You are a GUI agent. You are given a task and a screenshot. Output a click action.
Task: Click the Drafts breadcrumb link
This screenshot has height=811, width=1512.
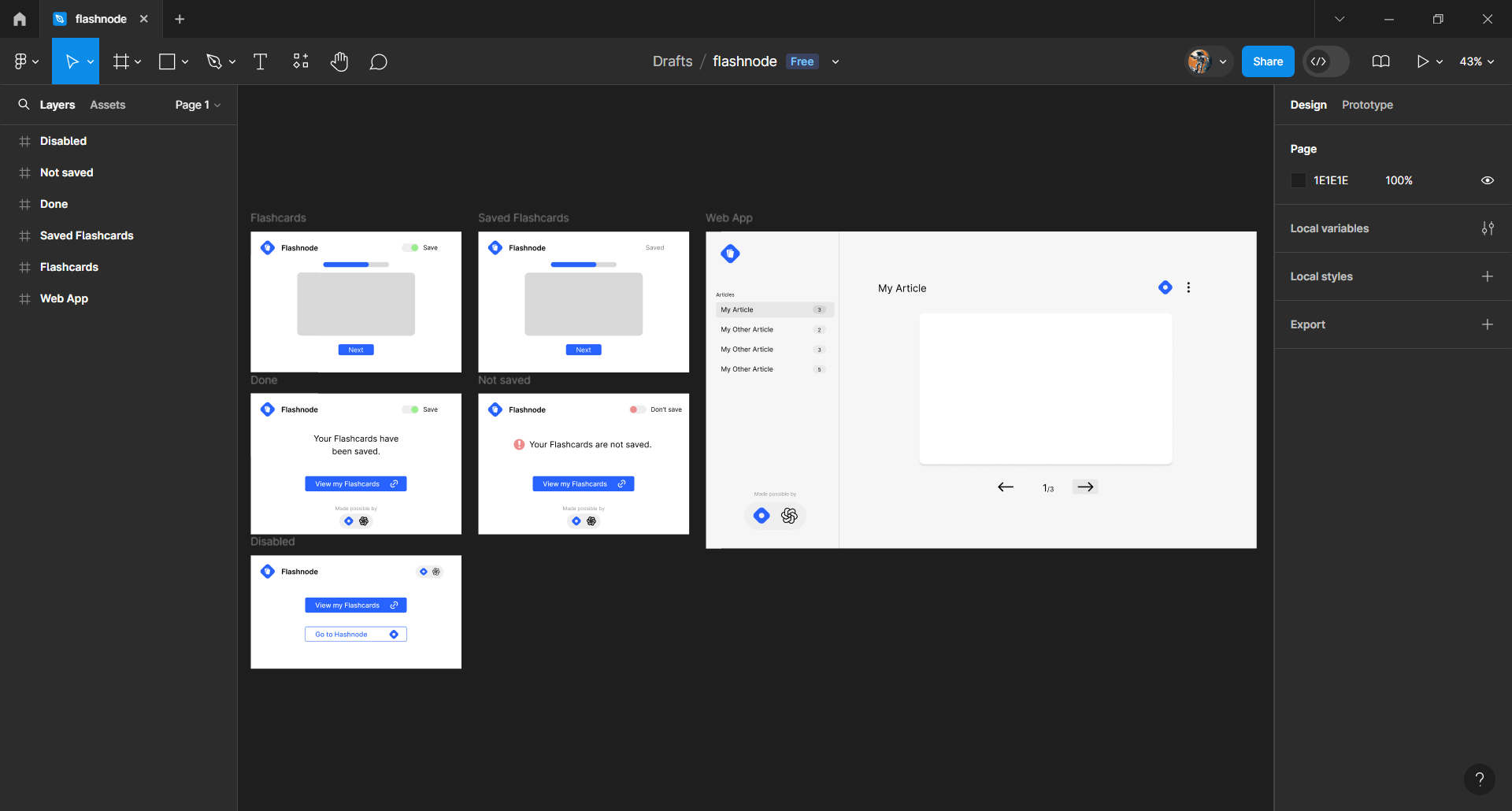pyautogui.click(x=673, y=61)
